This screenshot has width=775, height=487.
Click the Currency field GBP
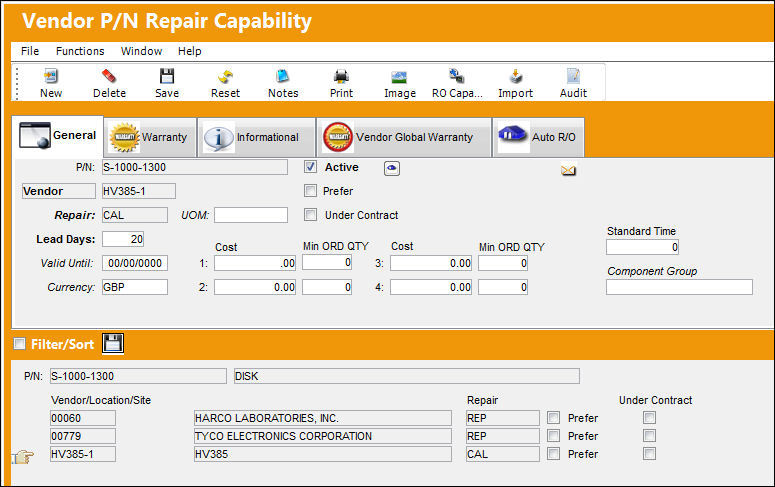point(135,287)
